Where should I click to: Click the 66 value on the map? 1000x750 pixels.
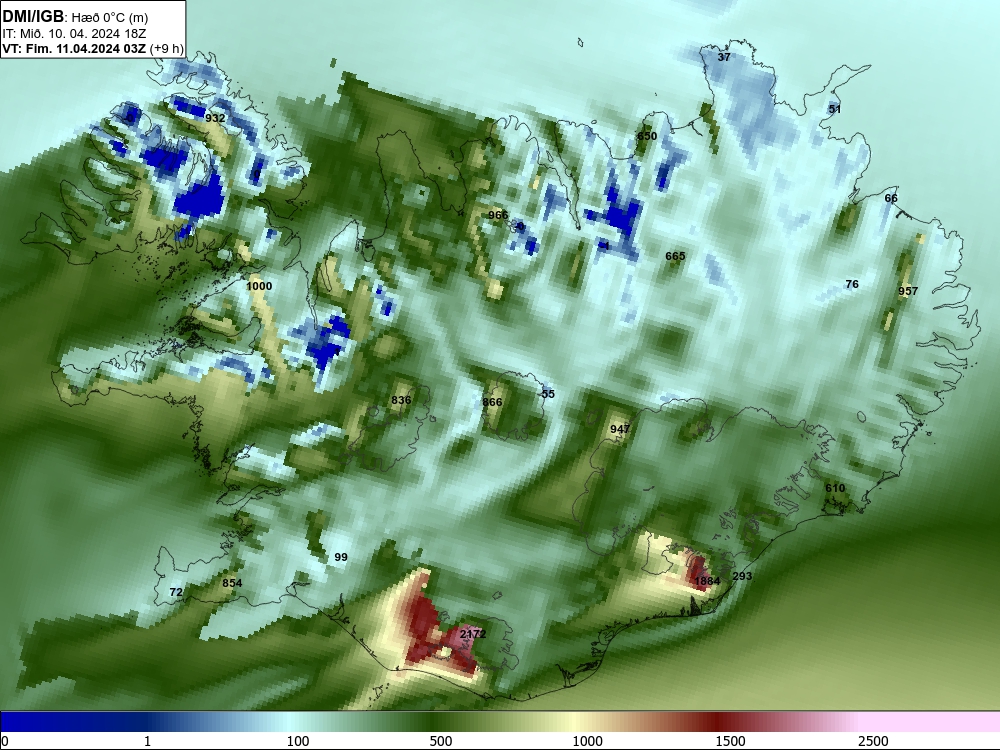pos(891,198)
